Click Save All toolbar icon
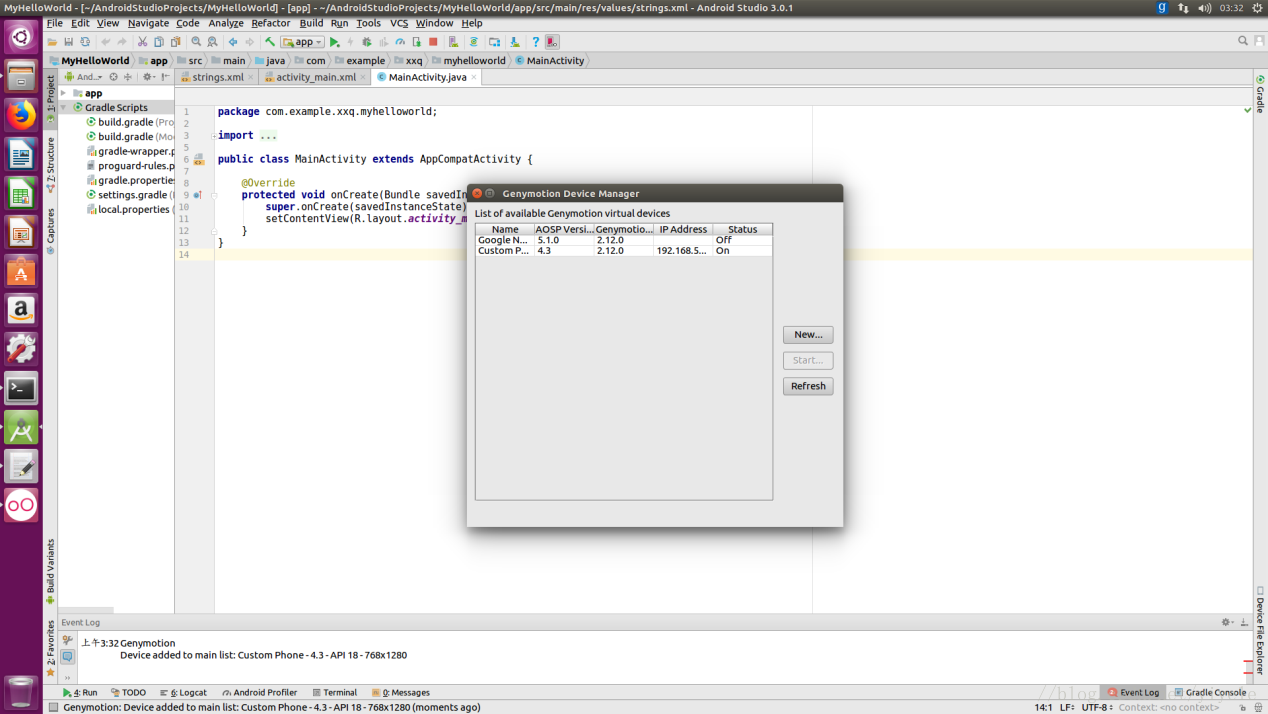The height and width of the screenshot is (714, 1268). [68, 42]
